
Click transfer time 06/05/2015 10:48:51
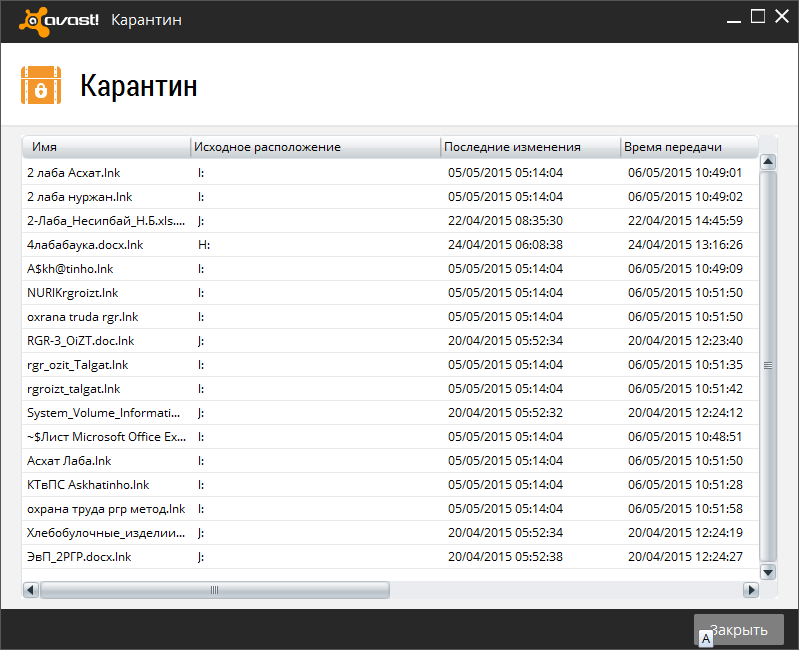(685, 437)
